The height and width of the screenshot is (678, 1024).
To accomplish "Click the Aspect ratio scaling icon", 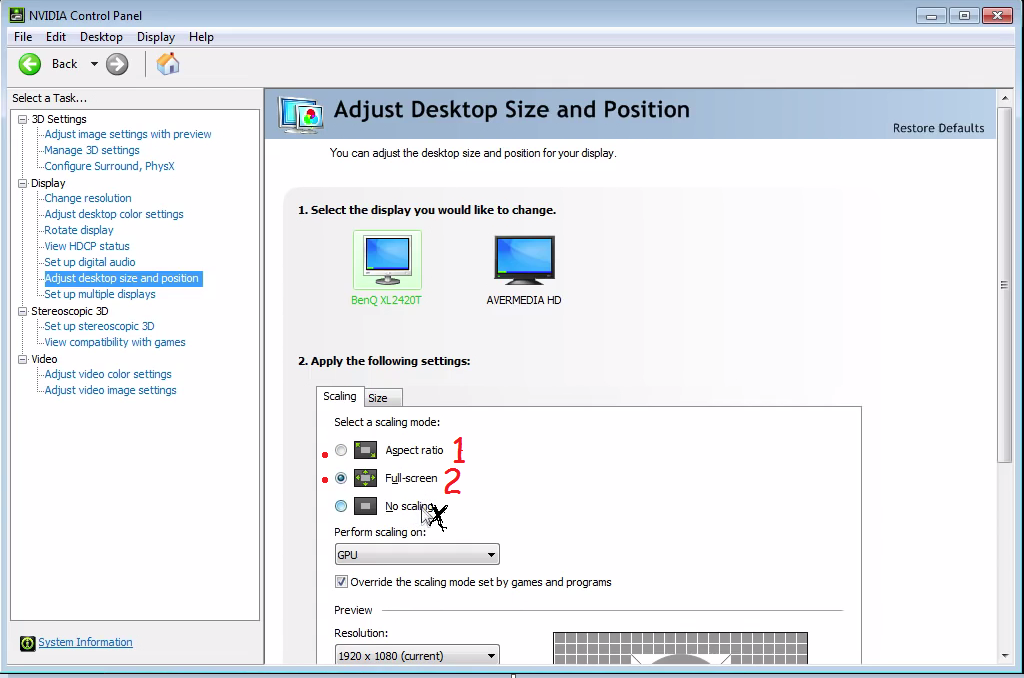I will [x=365, y=450].
